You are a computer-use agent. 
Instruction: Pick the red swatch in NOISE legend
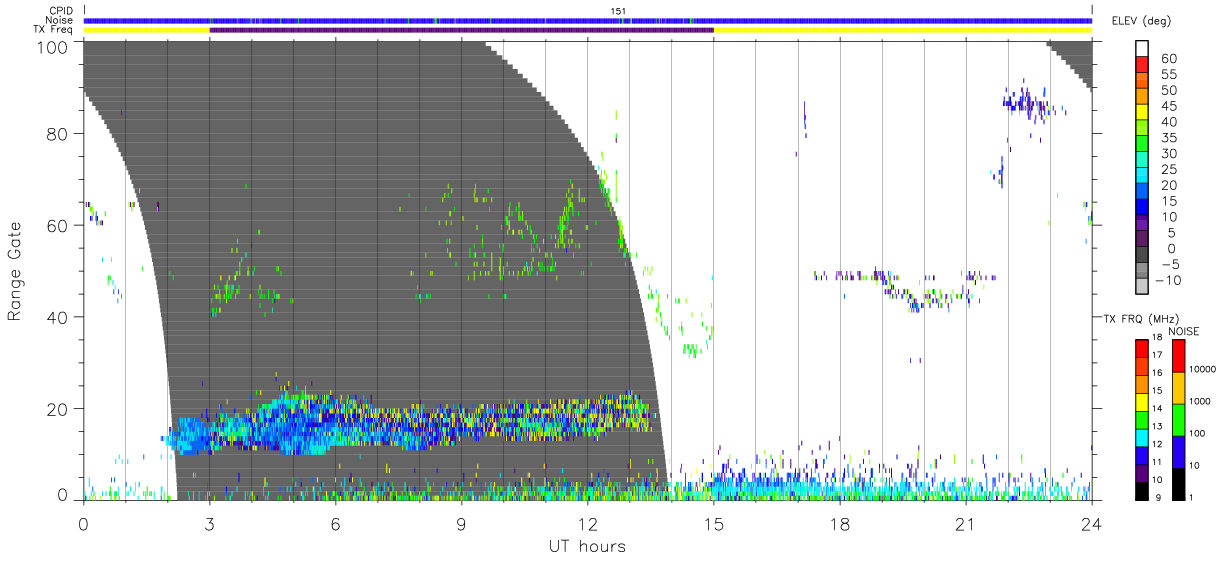(1177, 355)
